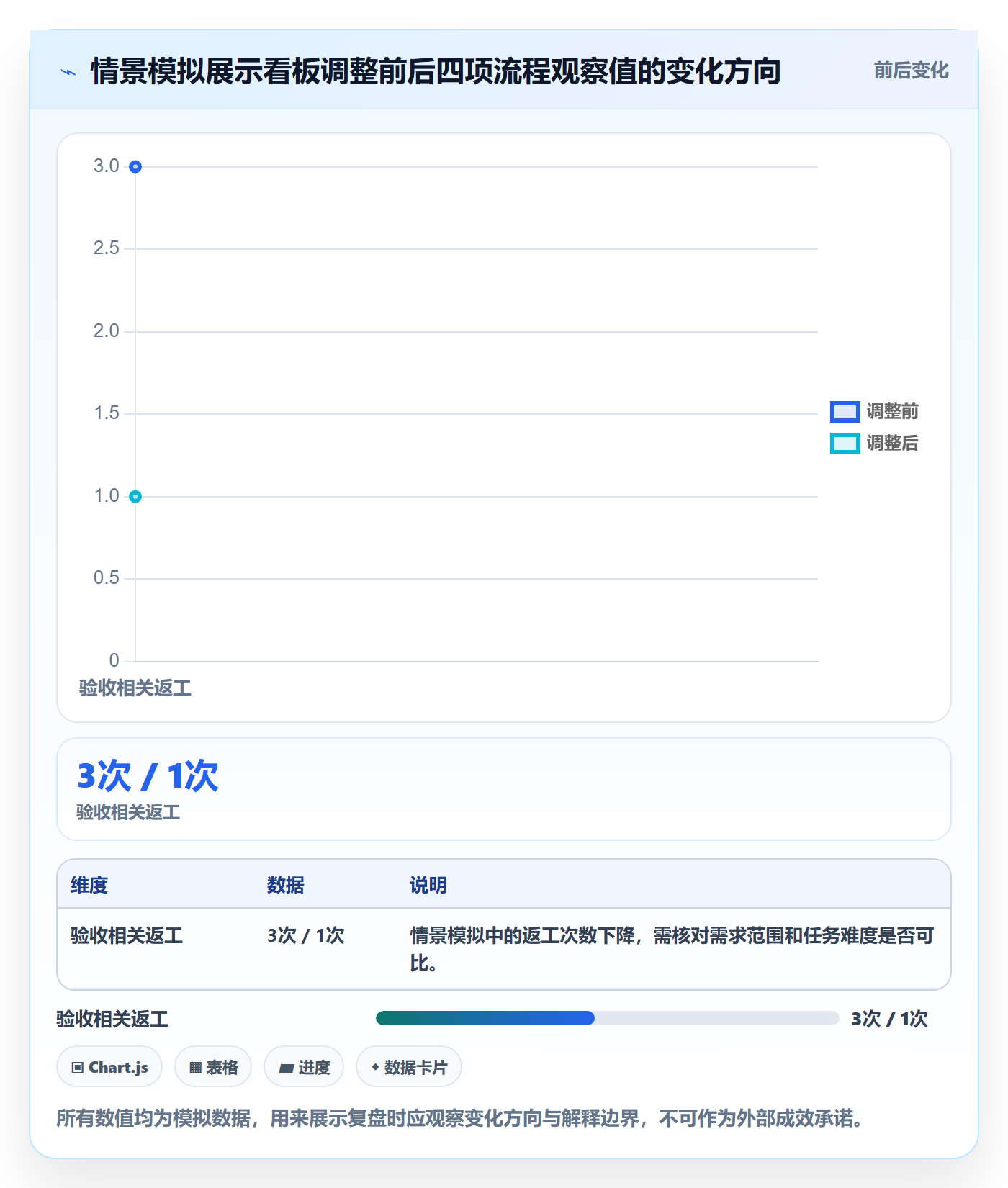
Task: Click the 数据 column header
Action: [x=286, y=885]
